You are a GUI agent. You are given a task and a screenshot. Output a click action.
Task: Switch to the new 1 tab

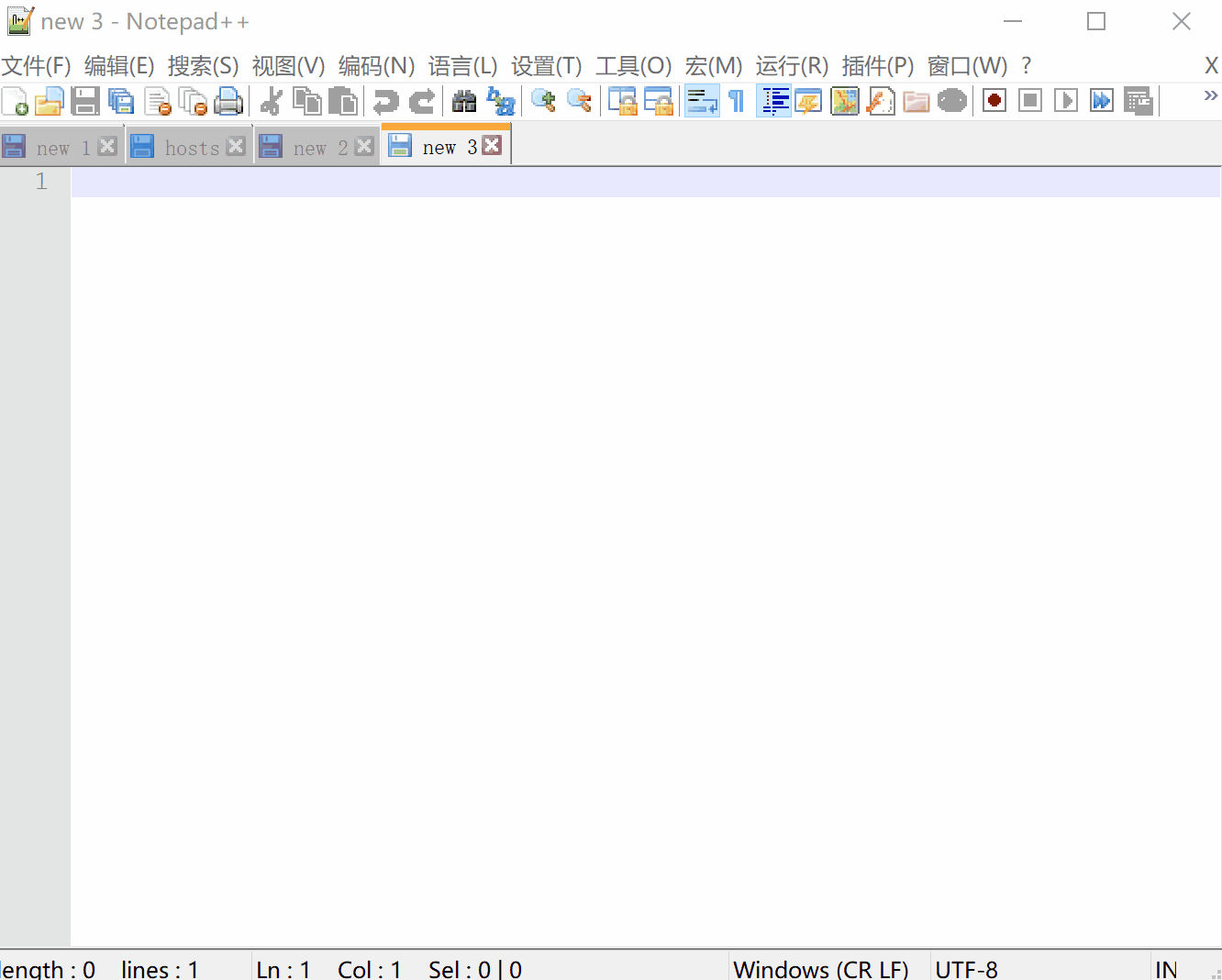click(x=62, y=147)
